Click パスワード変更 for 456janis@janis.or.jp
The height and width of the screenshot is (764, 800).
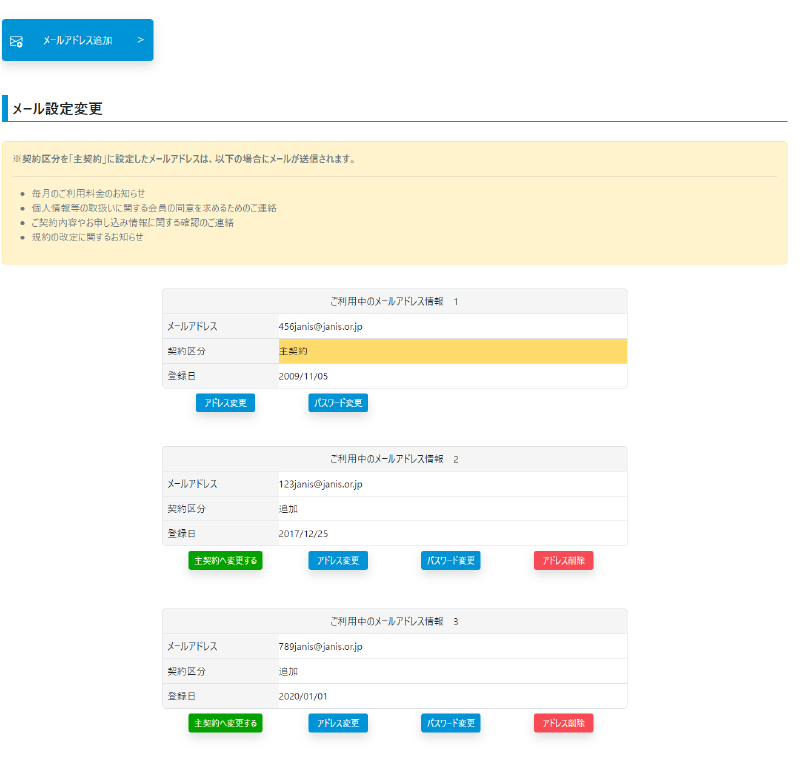click(x=338, y=403)
